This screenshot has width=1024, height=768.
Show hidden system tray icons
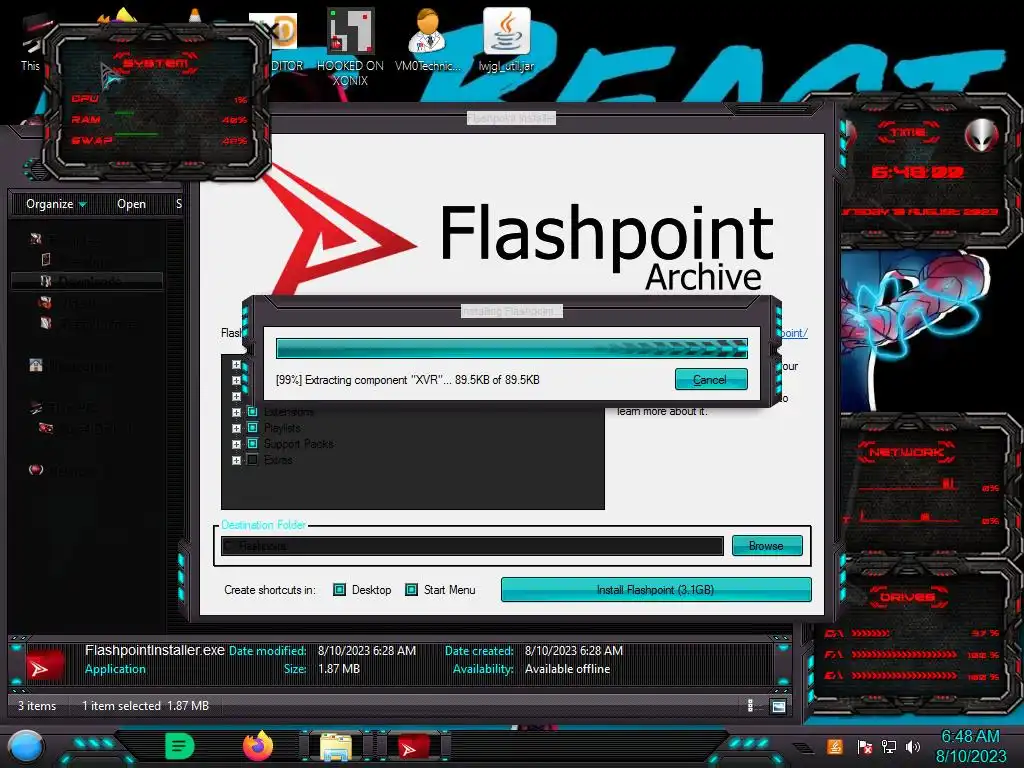(803, 747)
